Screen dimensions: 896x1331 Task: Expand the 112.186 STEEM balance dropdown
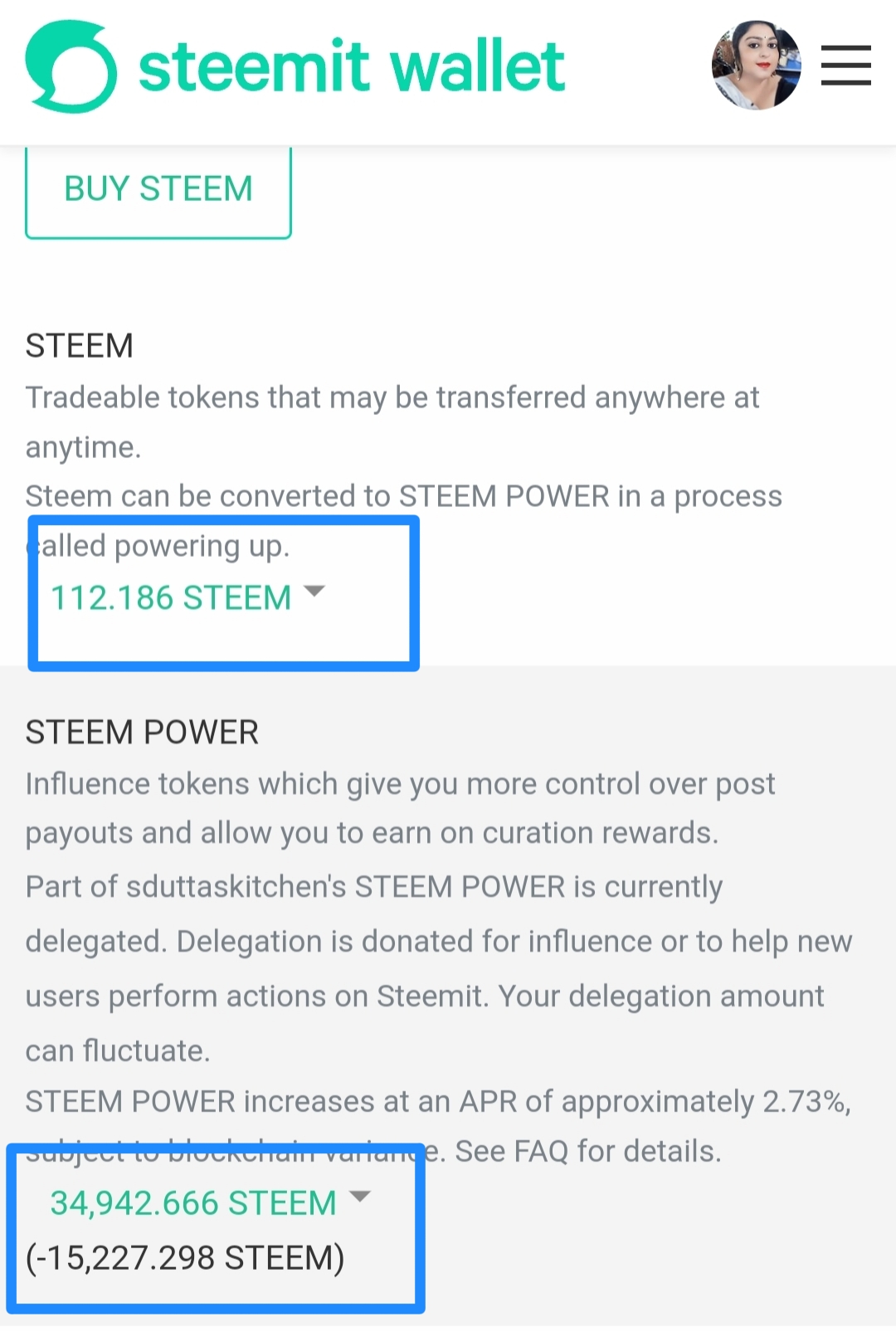172,598
